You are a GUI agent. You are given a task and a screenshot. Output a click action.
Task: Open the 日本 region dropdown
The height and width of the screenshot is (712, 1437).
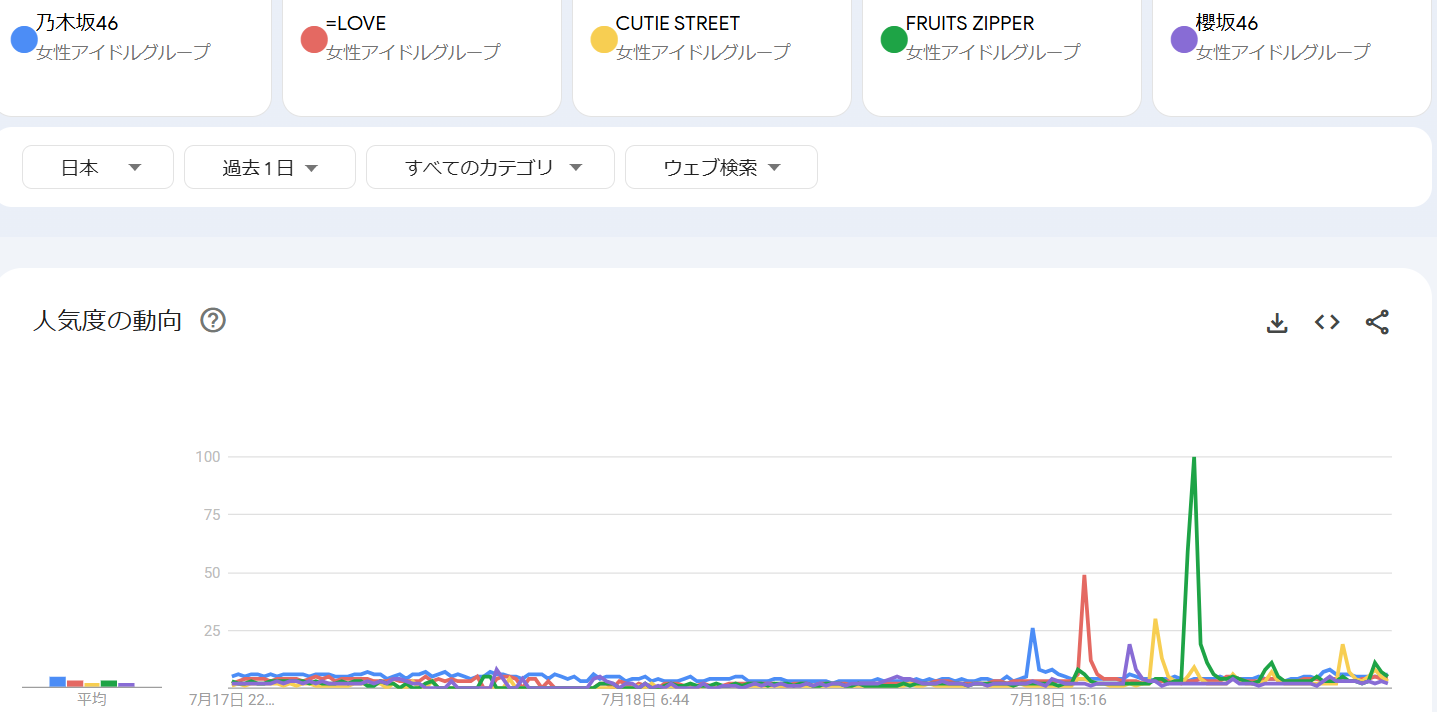(98, 167)
